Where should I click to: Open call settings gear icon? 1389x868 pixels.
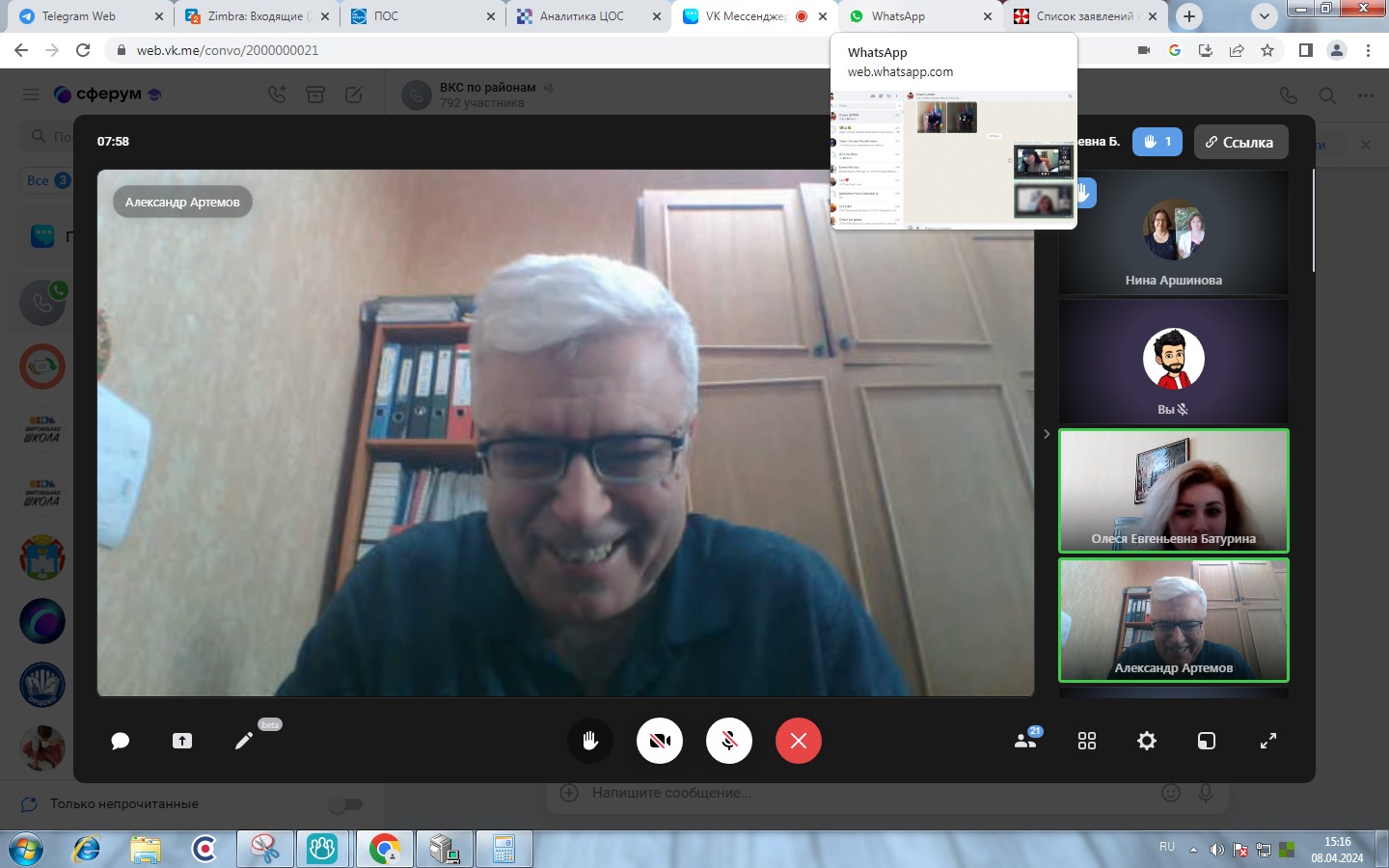(x=1147, y=741)
